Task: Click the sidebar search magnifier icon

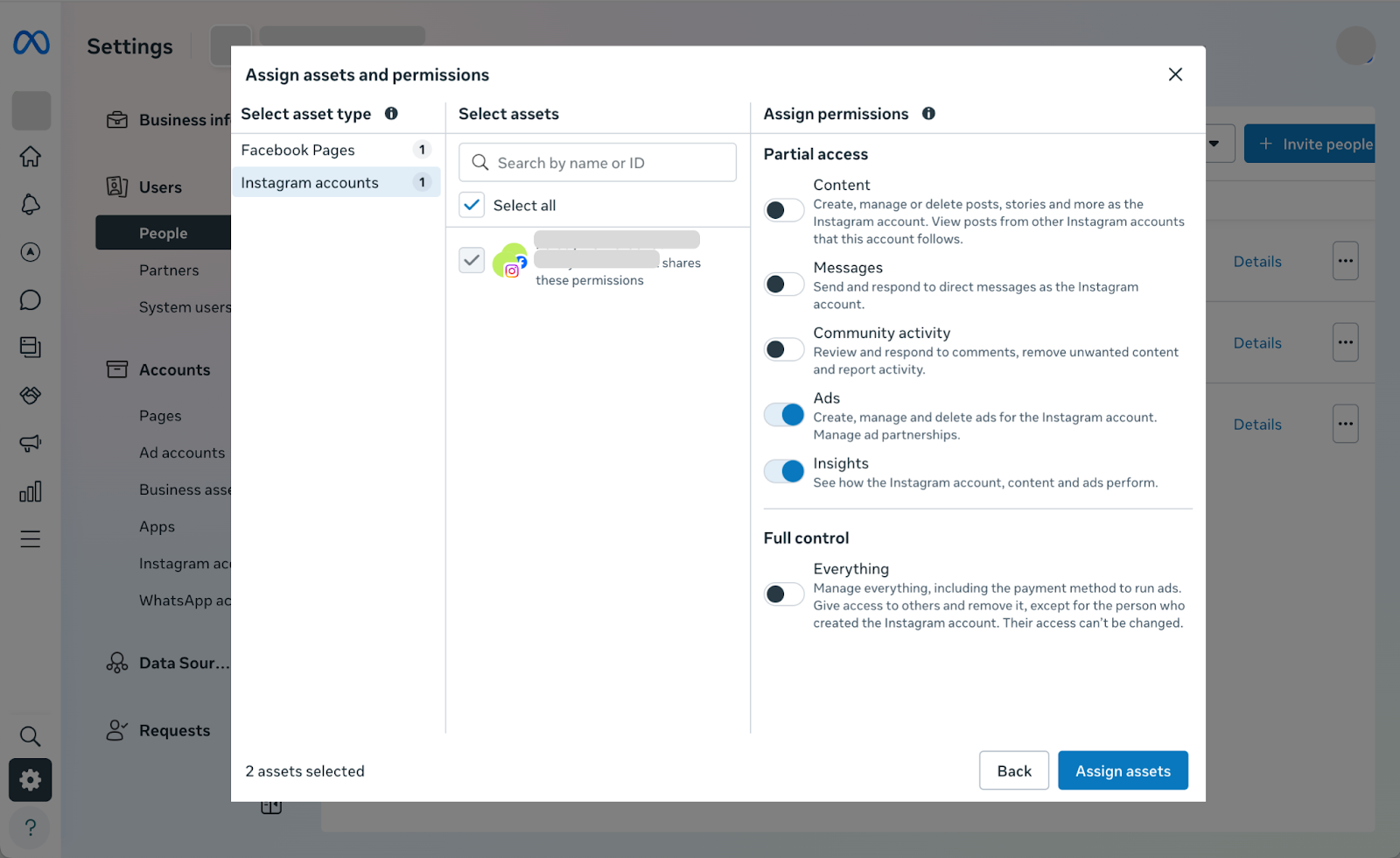Action: click(31, 735)
